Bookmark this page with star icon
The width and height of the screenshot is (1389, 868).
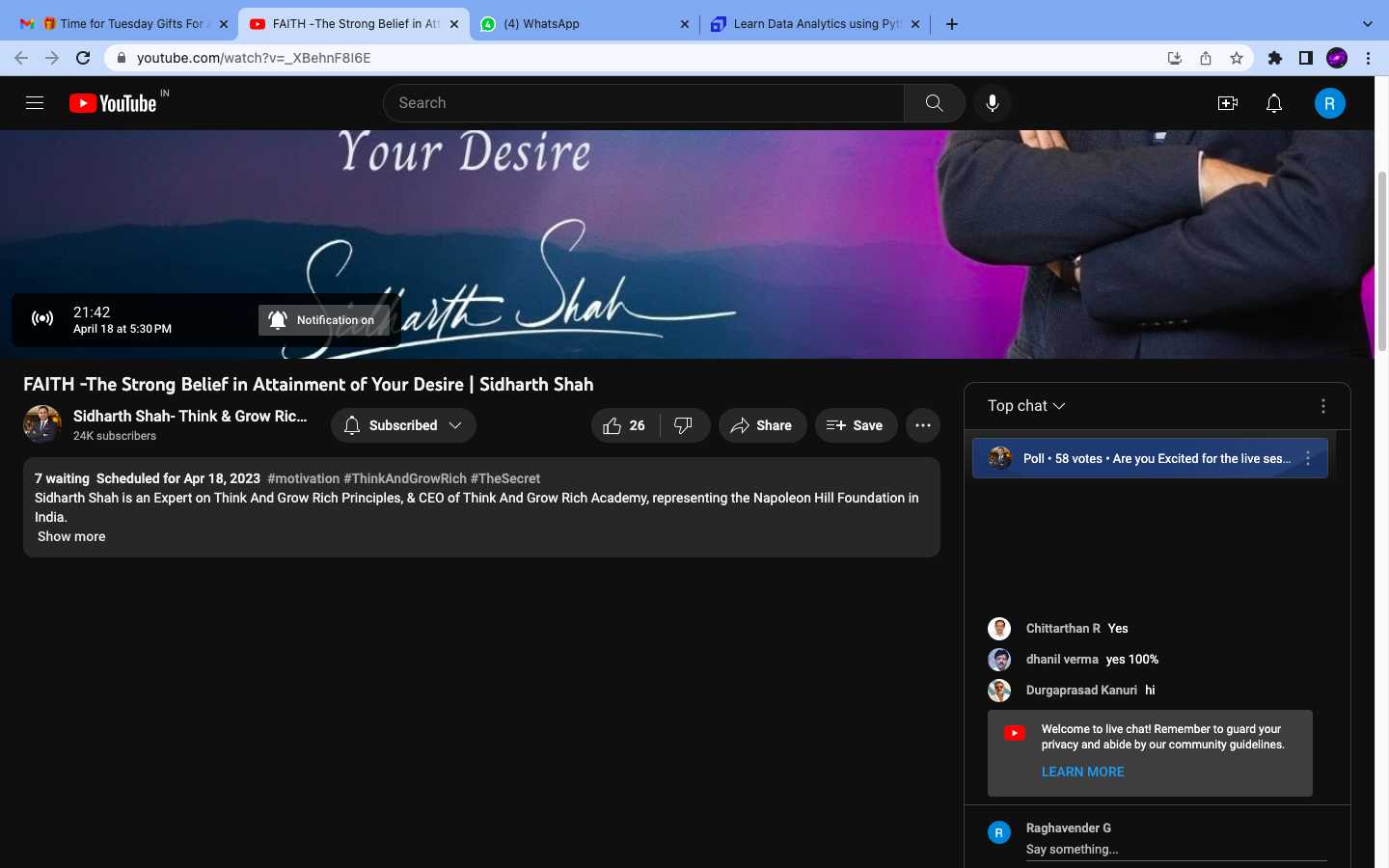tap(1236, 58)
